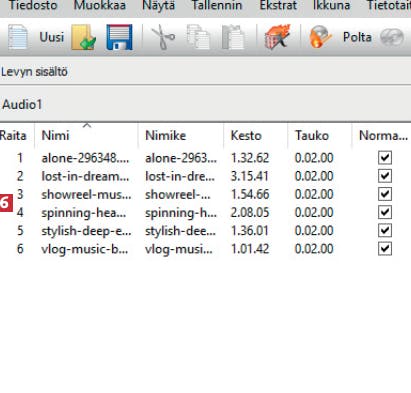
Task: Open the Tiedosto menu
Action: (x=33, y=5)
